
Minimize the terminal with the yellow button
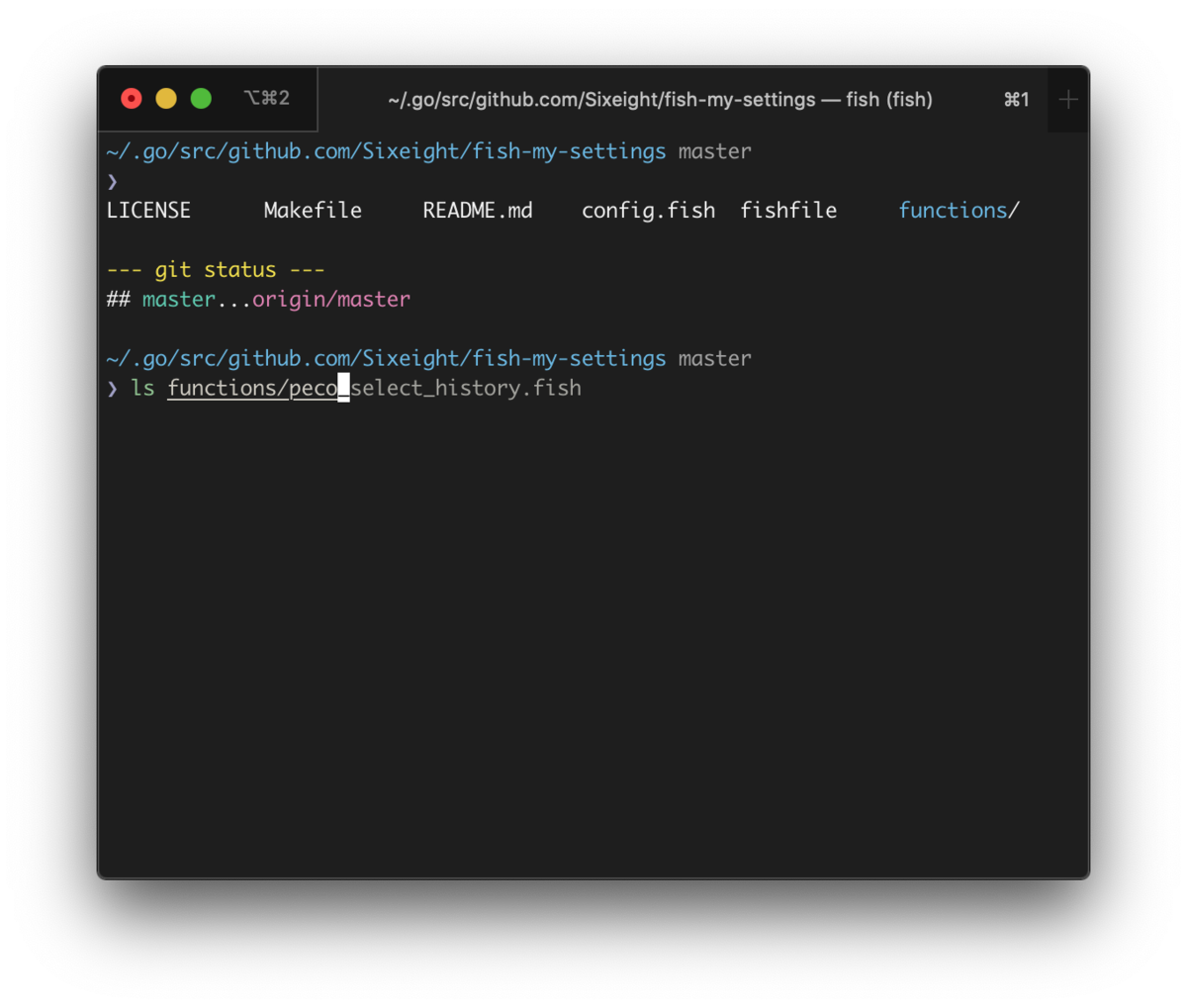(x=166, y=98)
